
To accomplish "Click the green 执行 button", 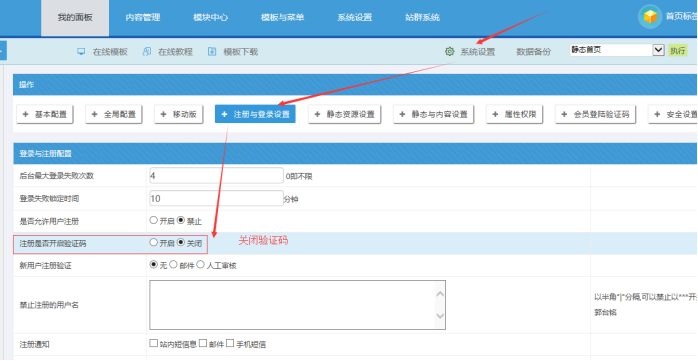I will 678,50.
